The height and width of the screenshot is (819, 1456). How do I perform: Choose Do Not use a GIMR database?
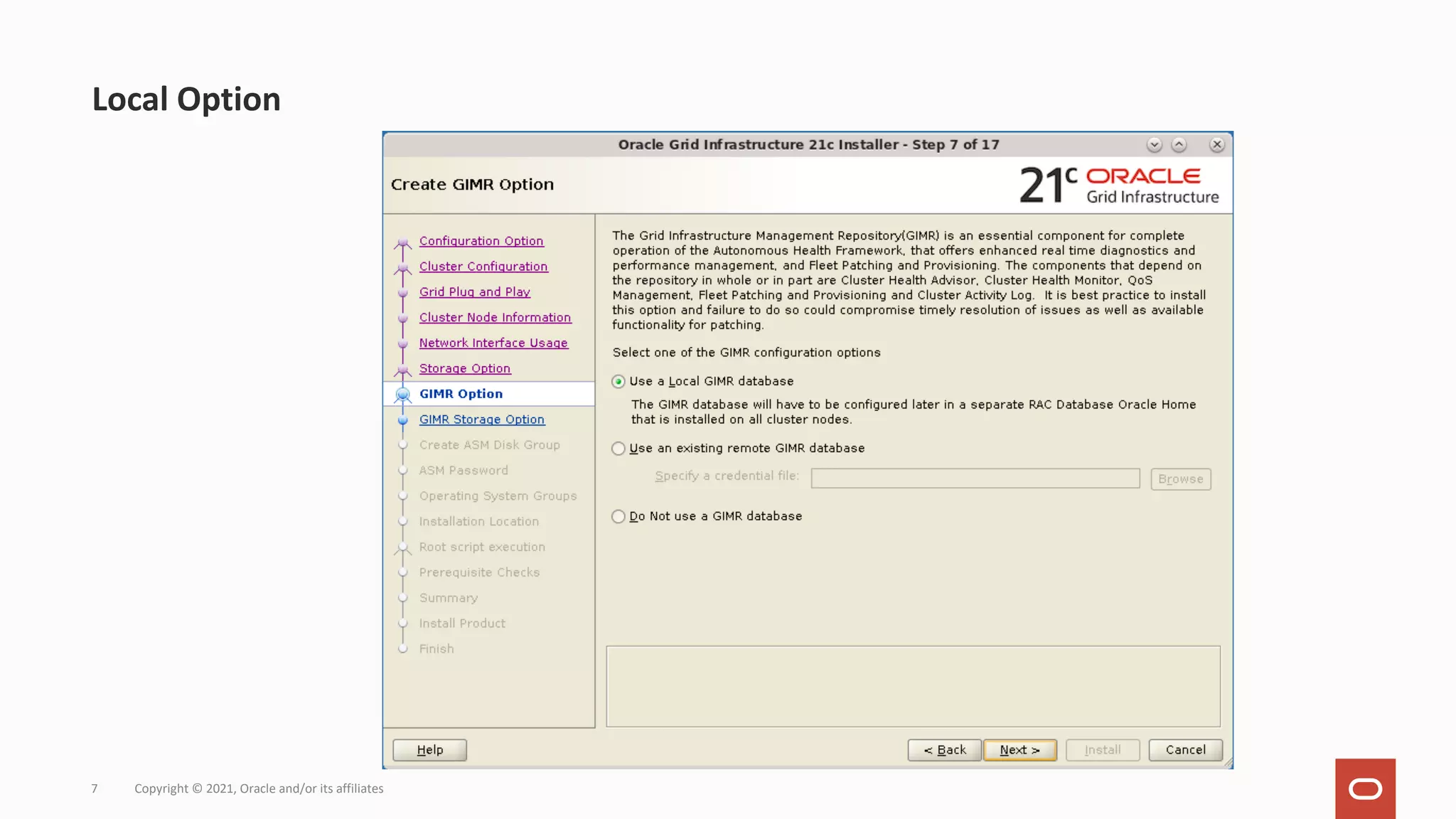pyautogui.click(x=619, y=517)
